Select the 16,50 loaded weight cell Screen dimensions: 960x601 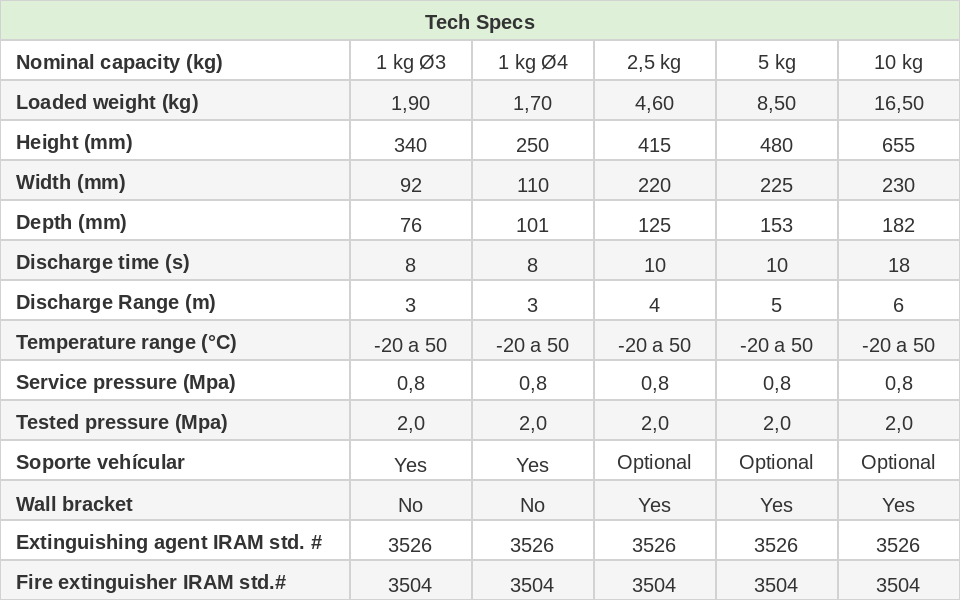point(898,103)
